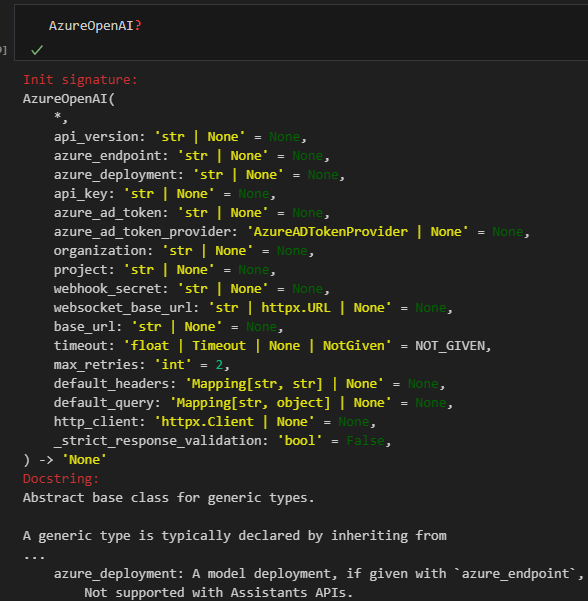This screenshot has height=601, width=588.
Task: Click the project parameter line
Action: (165, 270)
